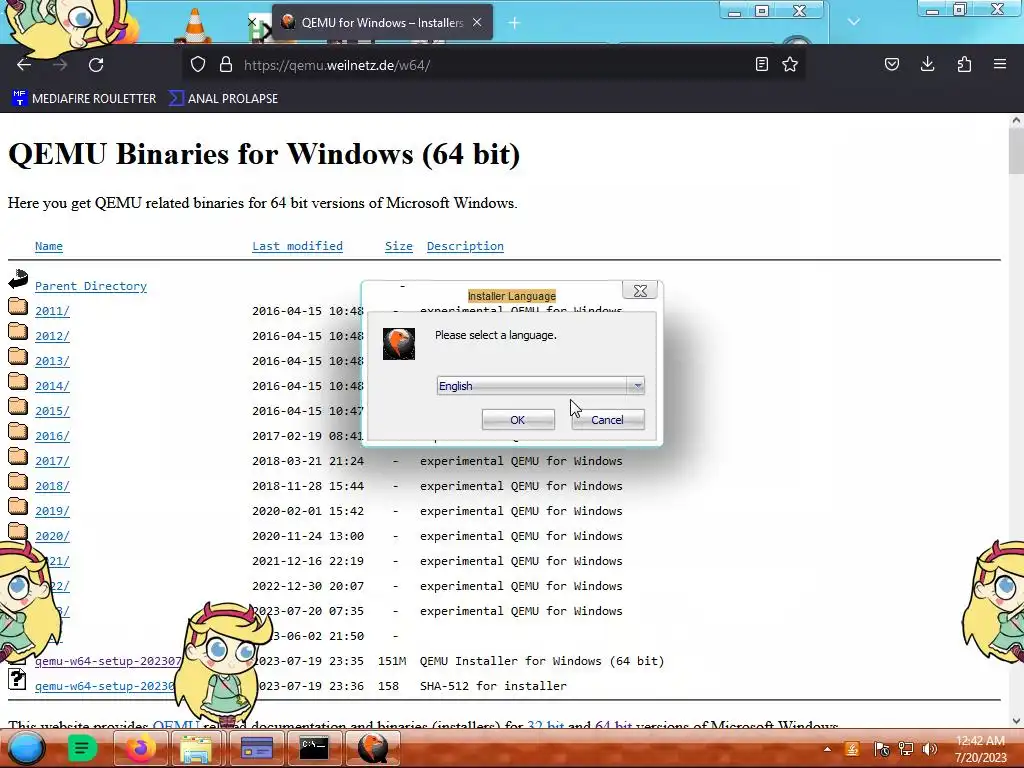Open Parent Directory link

point(91,286)
